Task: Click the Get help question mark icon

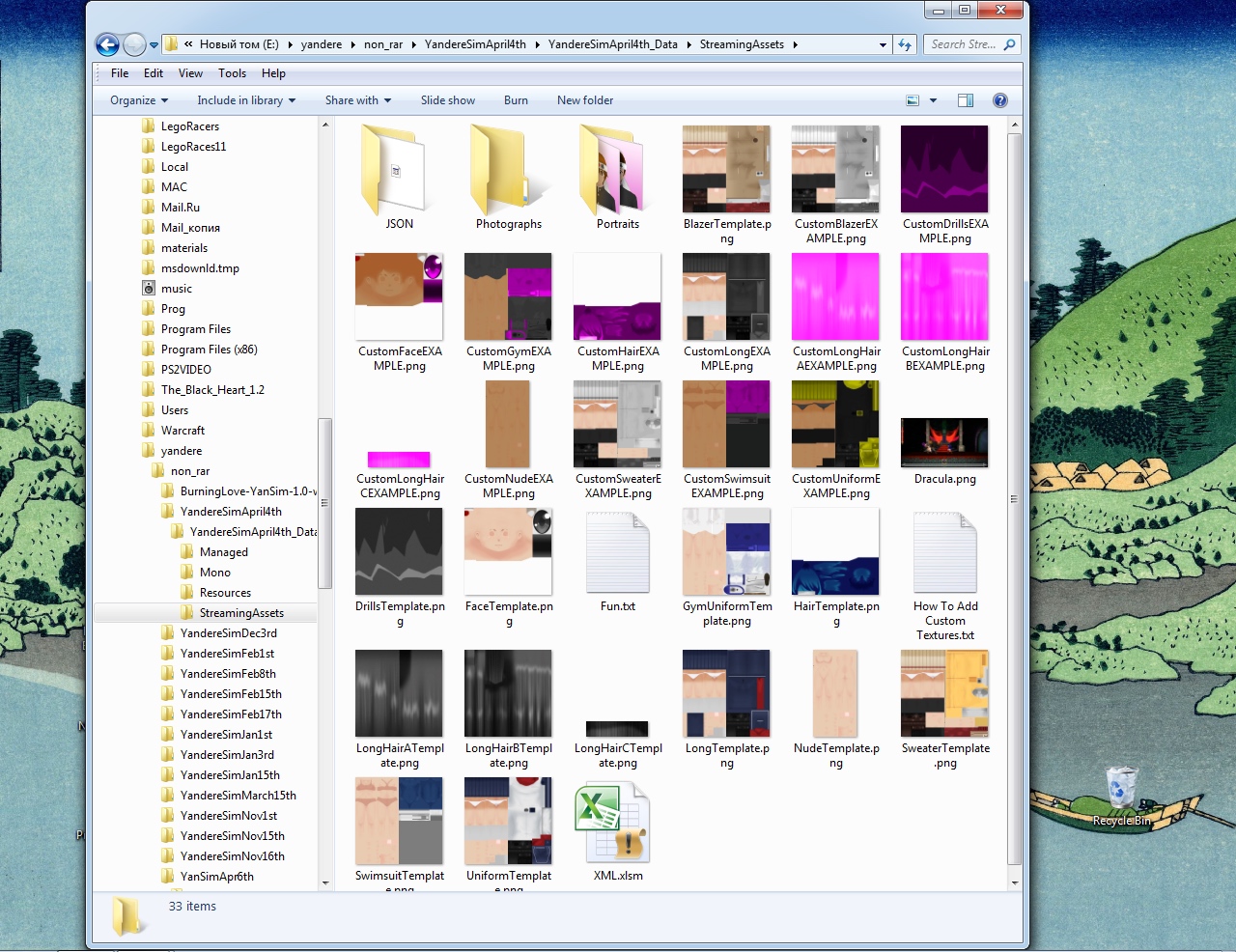Action: 1000,100
